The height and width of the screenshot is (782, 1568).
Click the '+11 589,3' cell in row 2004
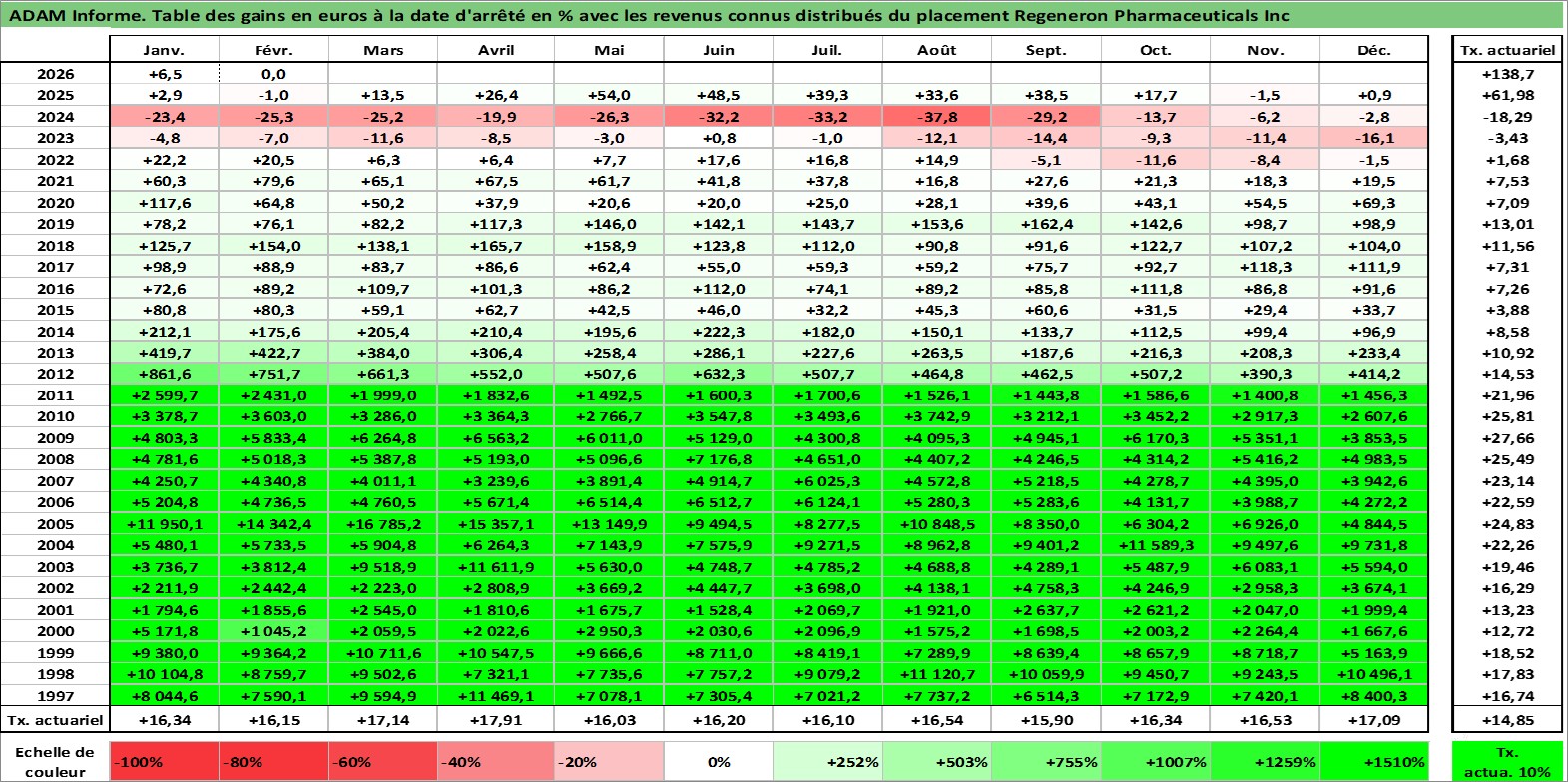pos(1155,545)
